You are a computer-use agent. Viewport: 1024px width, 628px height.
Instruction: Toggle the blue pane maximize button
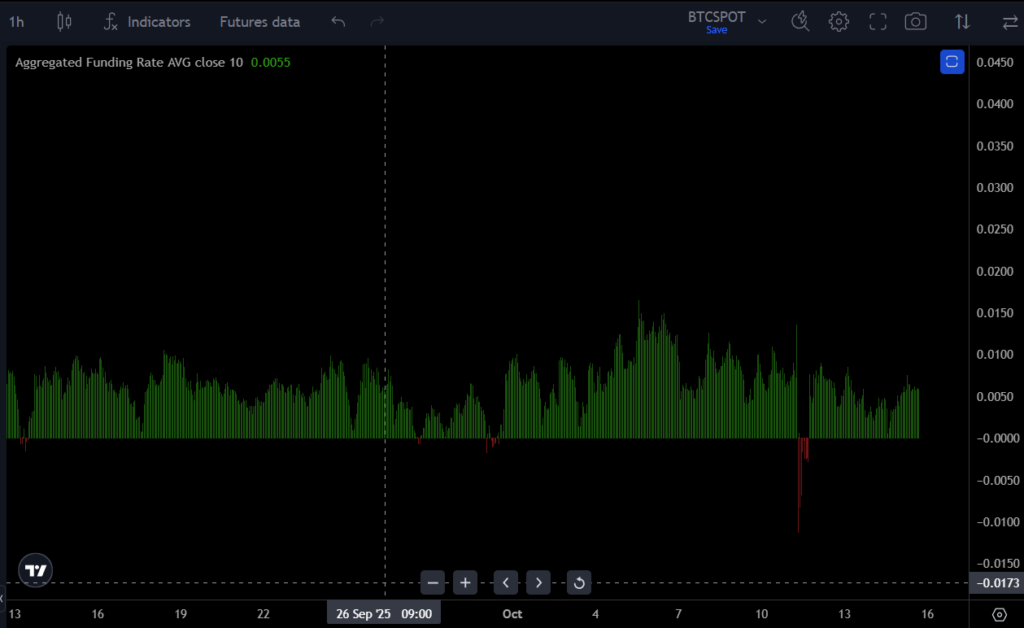click(x=951, y=62)
